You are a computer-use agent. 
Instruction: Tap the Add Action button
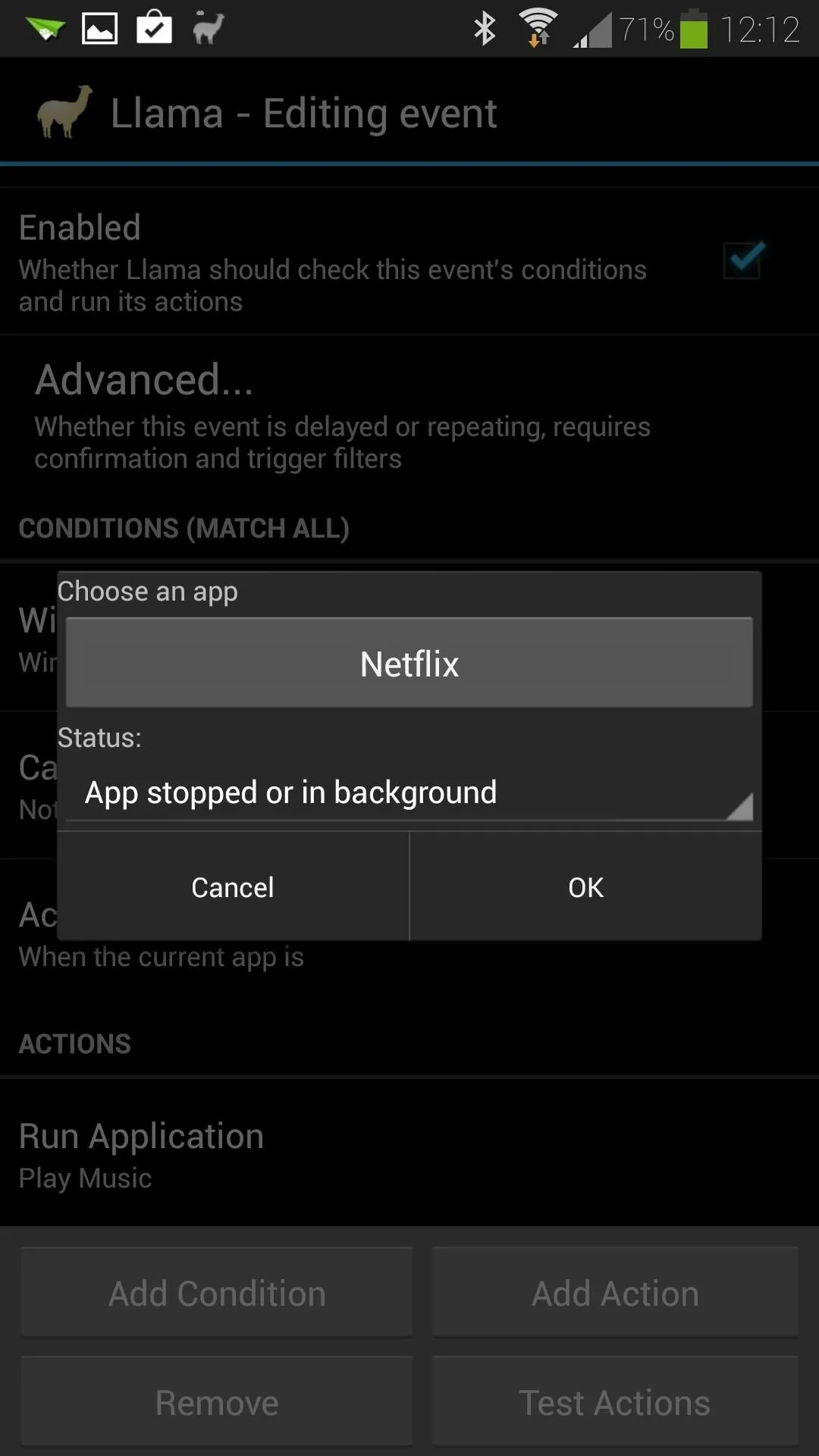click(x=615, y=1293)
